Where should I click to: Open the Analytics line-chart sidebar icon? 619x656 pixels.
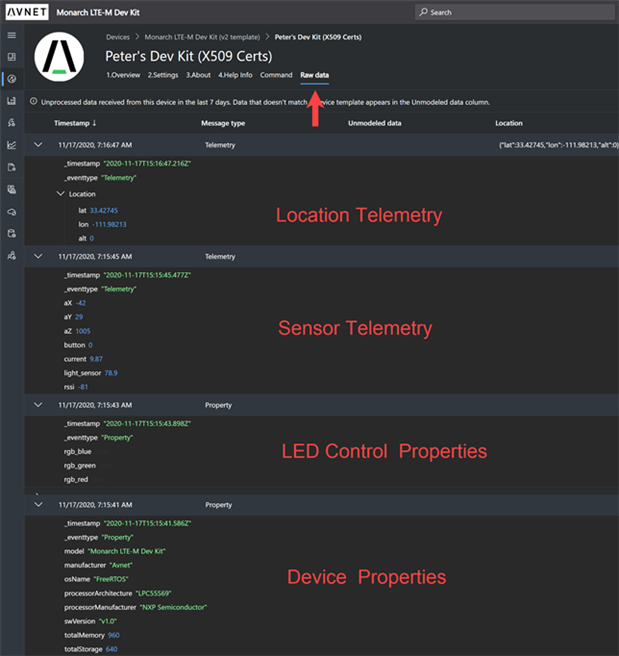(x=11, y=145)
